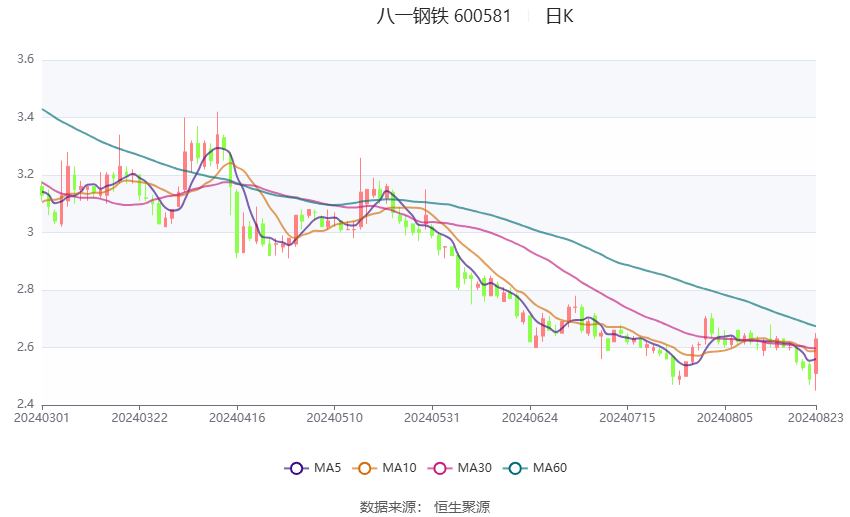The width and height of the screenshot is (850, 517).
Task: Click the 2.4 y-axis label
Action: 25,404
